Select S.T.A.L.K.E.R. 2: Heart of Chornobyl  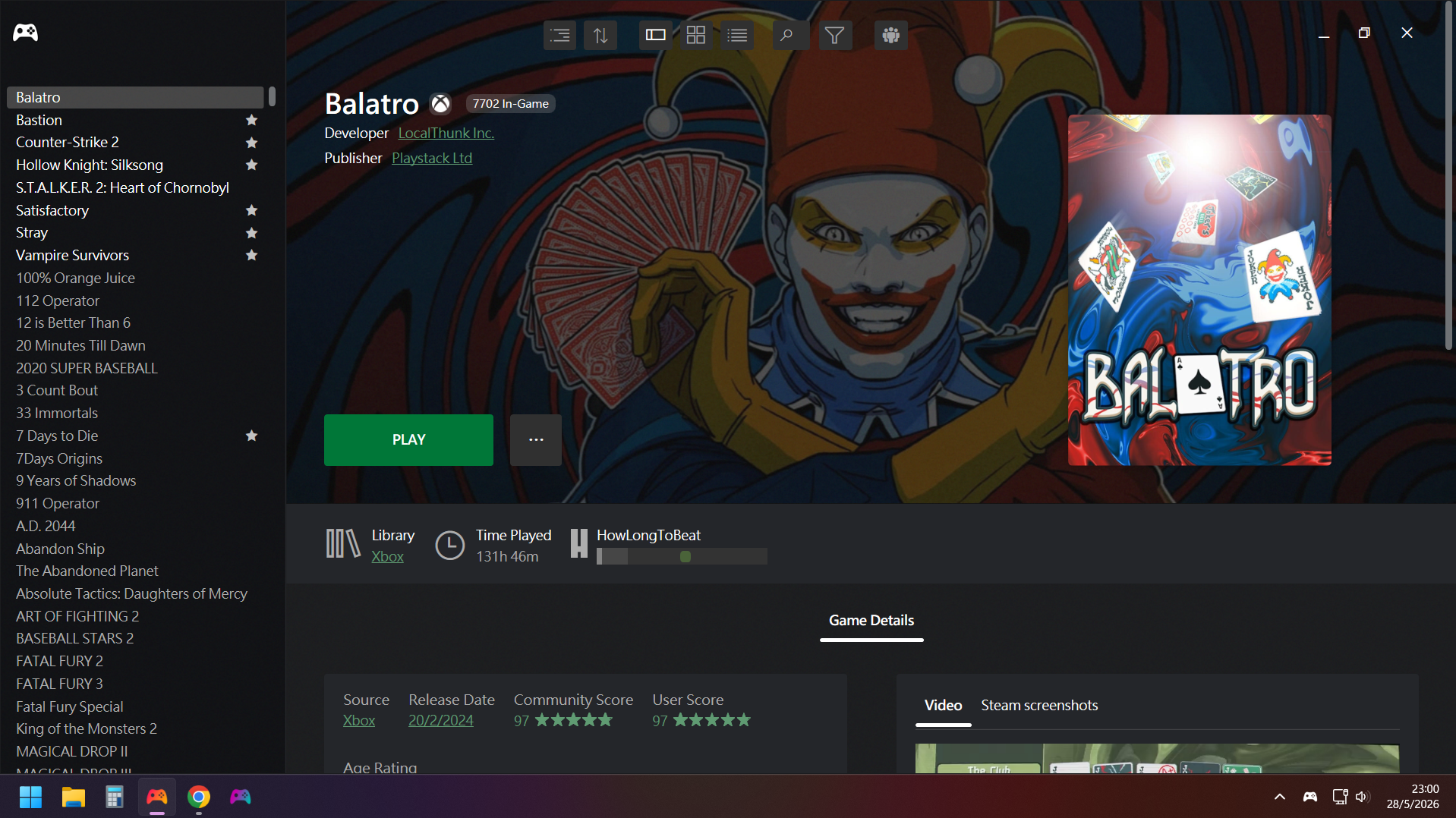point(135,187)
